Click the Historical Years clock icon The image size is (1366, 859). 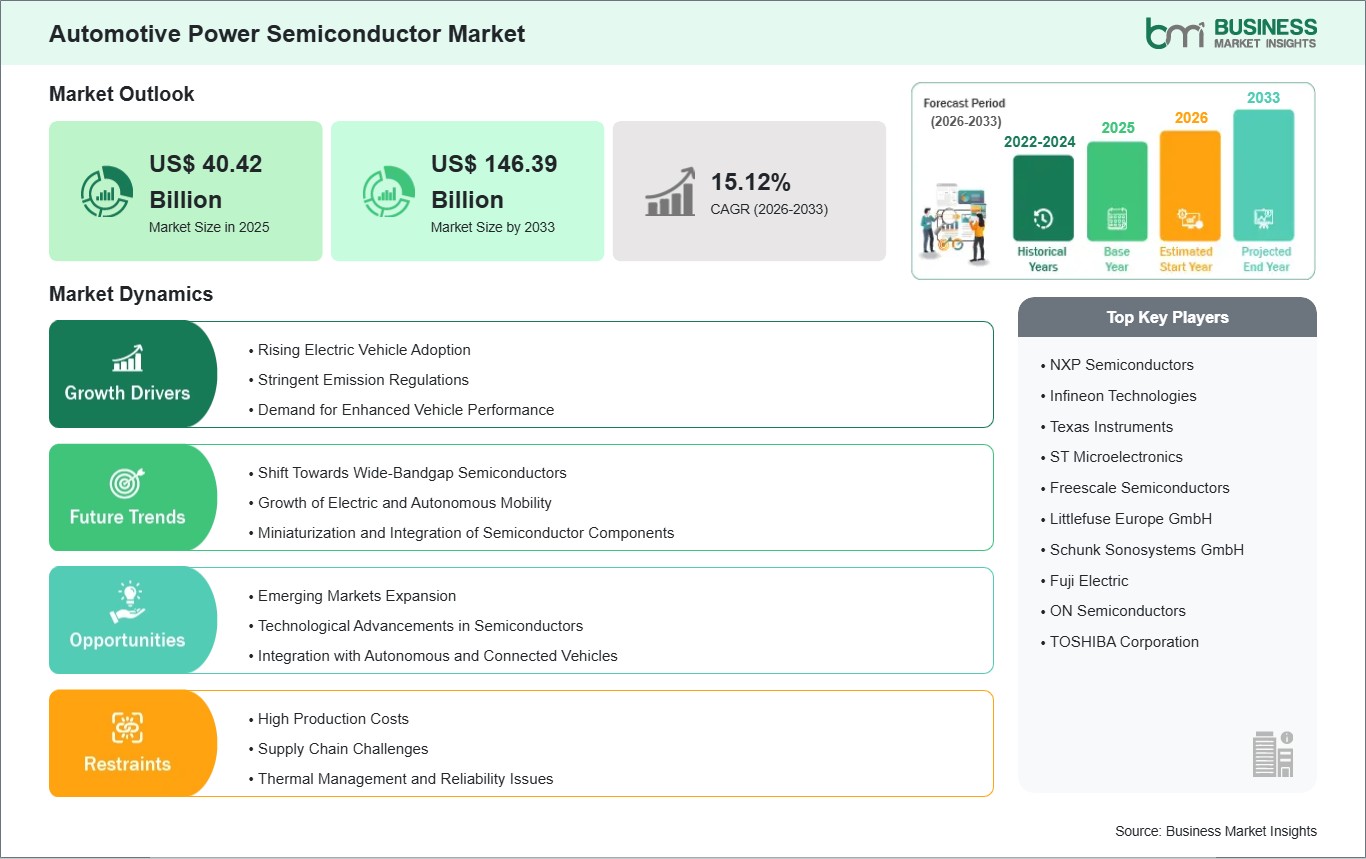click(1043, 218)
